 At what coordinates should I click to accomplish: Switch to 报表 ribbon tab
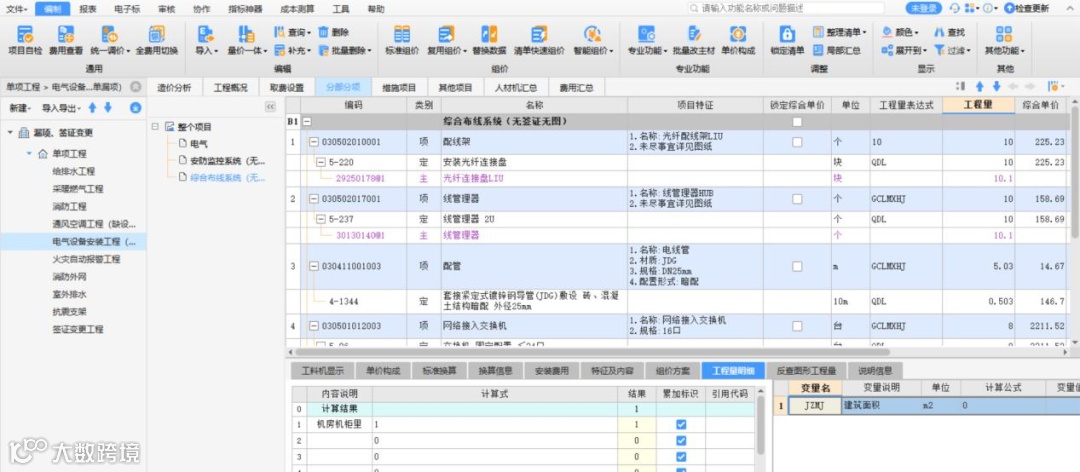(x=87, y=8)
